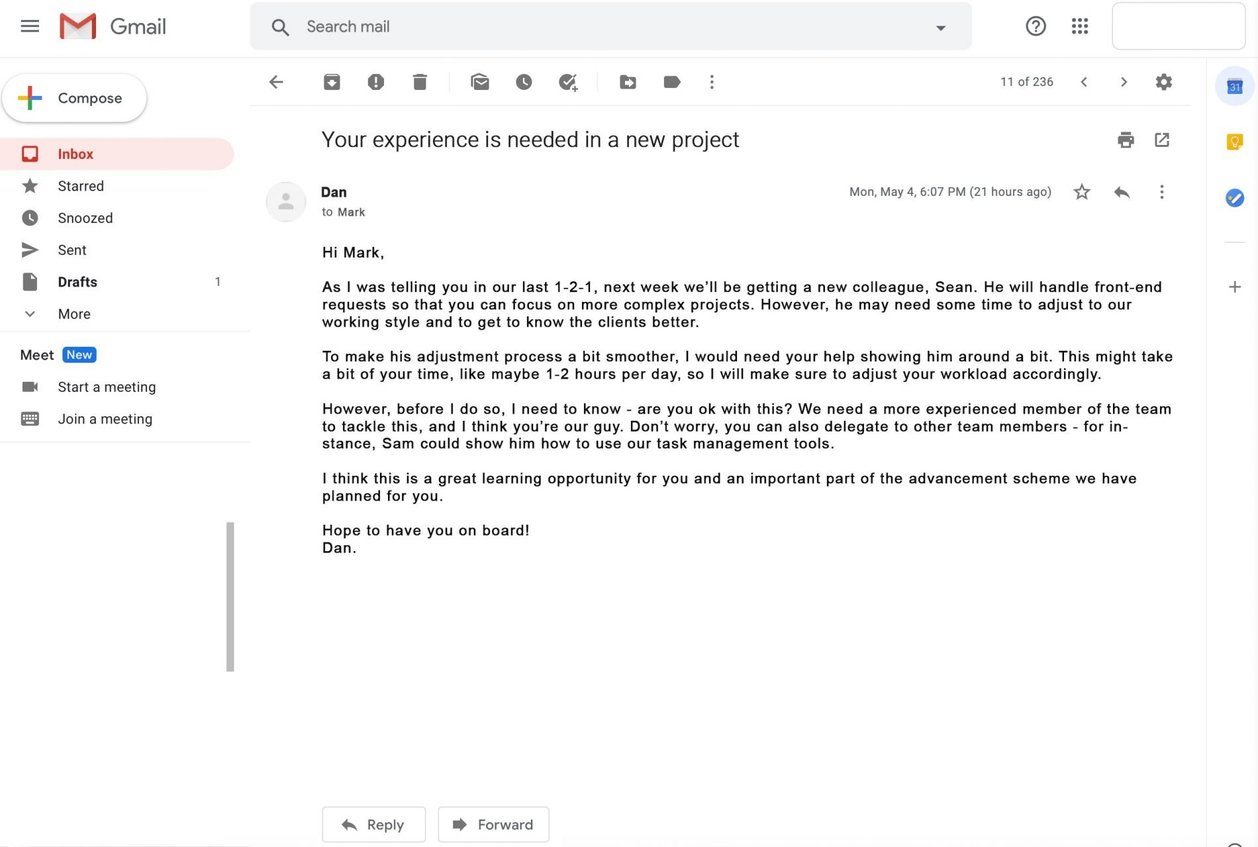Open Google Tasks in side panel

(x=1234, y=197)
